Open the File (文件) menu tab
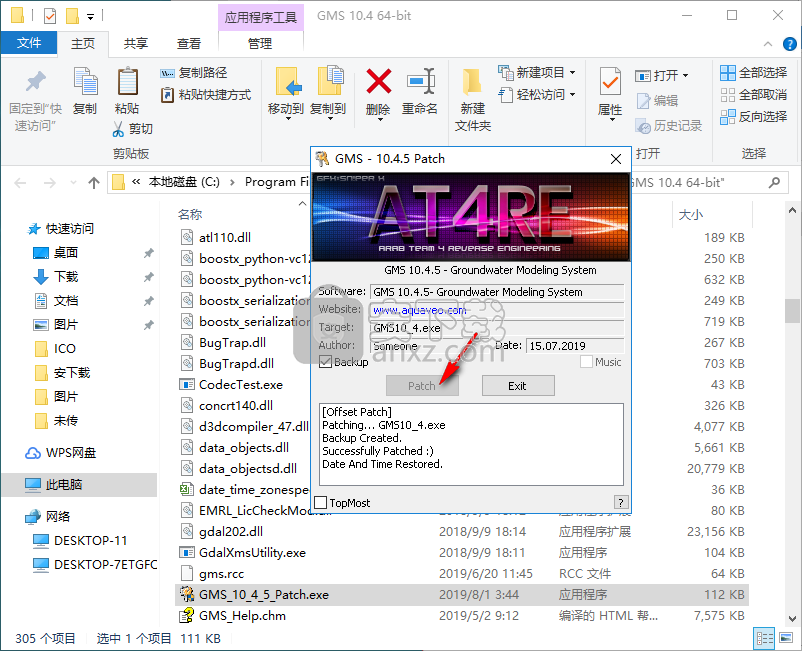The width and height of the screenshot is (802, 651). 29,43
